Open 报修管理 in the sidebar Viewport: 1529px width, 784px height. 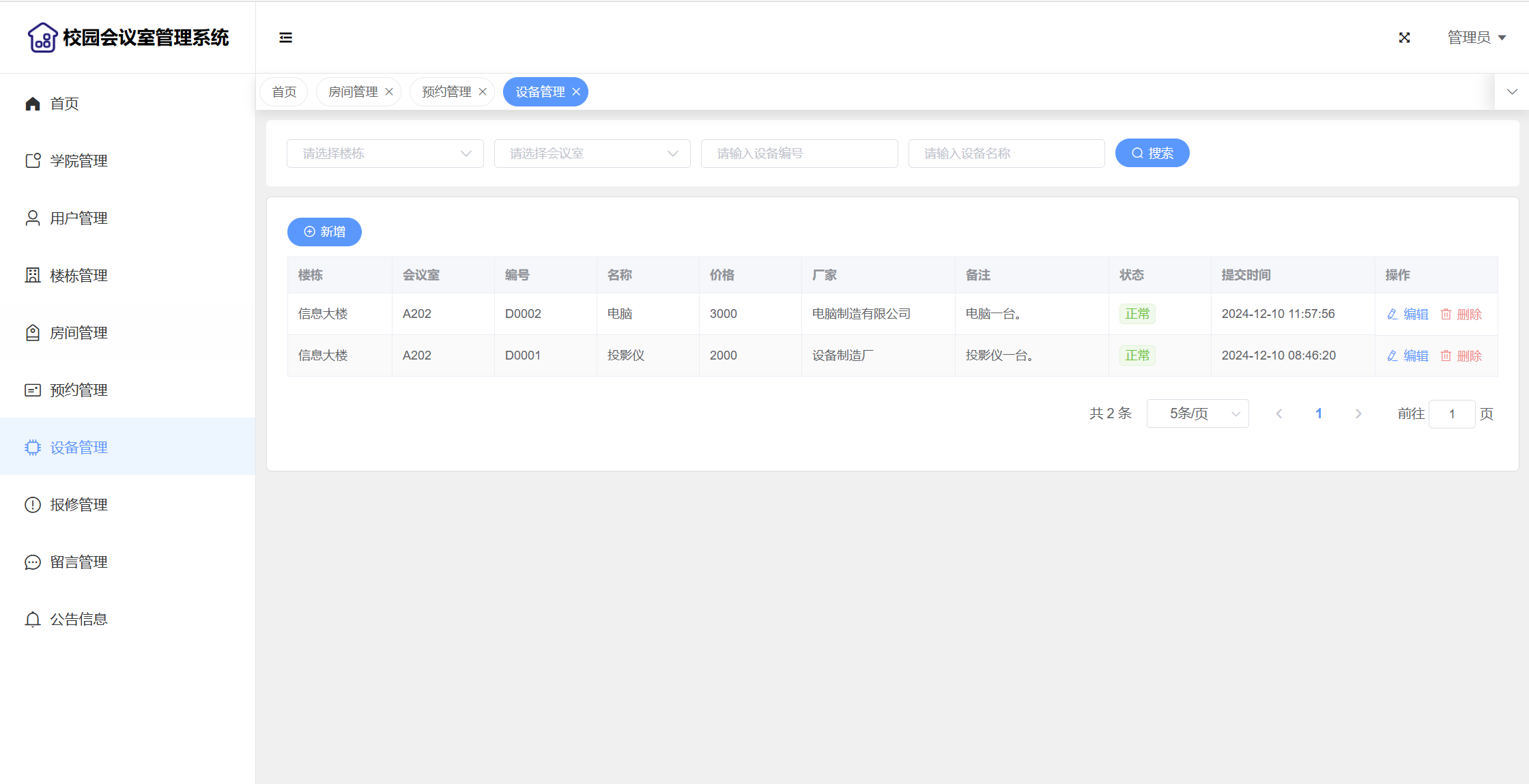78,505
